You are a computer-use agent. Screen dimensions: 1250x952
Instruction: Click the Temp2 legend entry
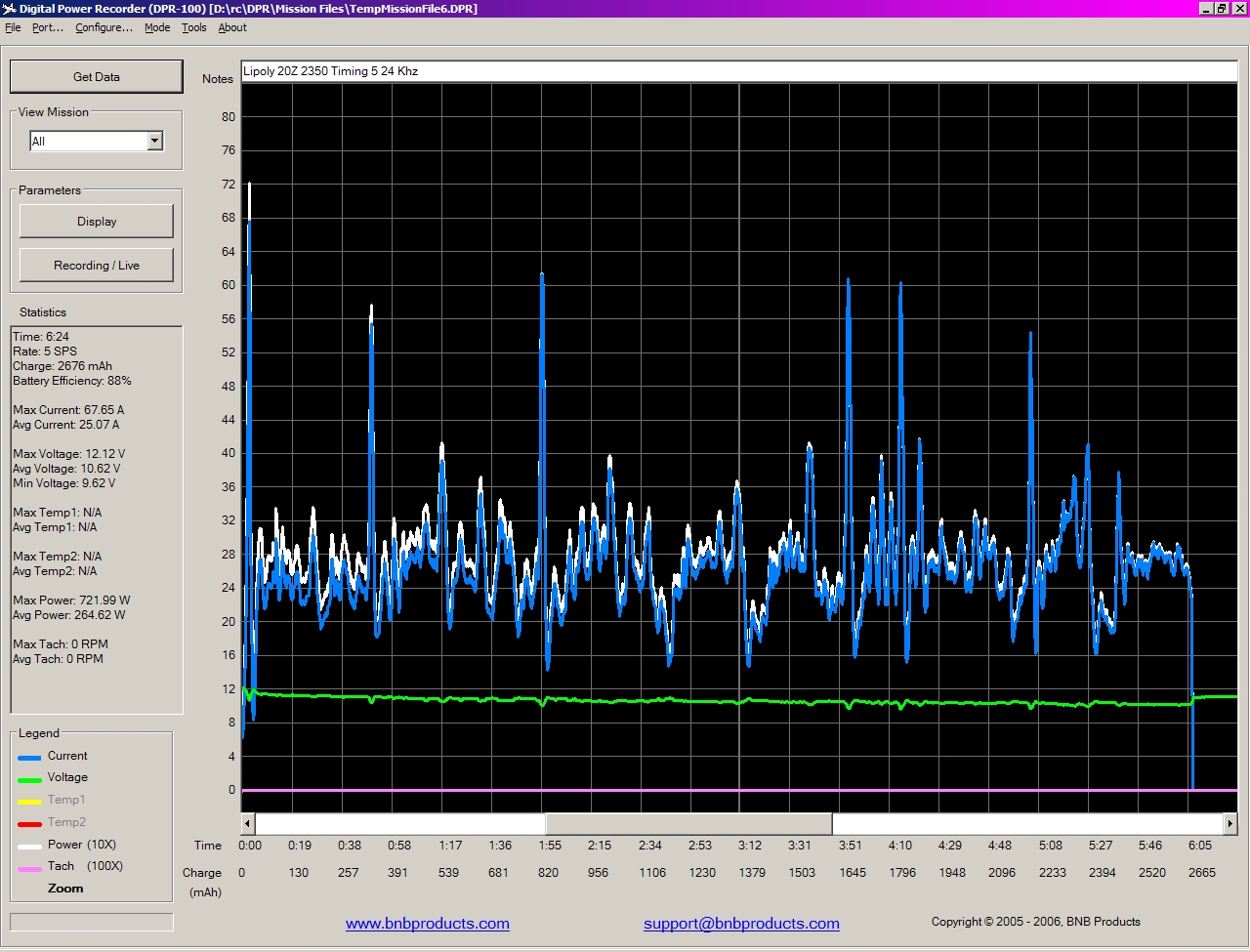(x=65, y=822)
